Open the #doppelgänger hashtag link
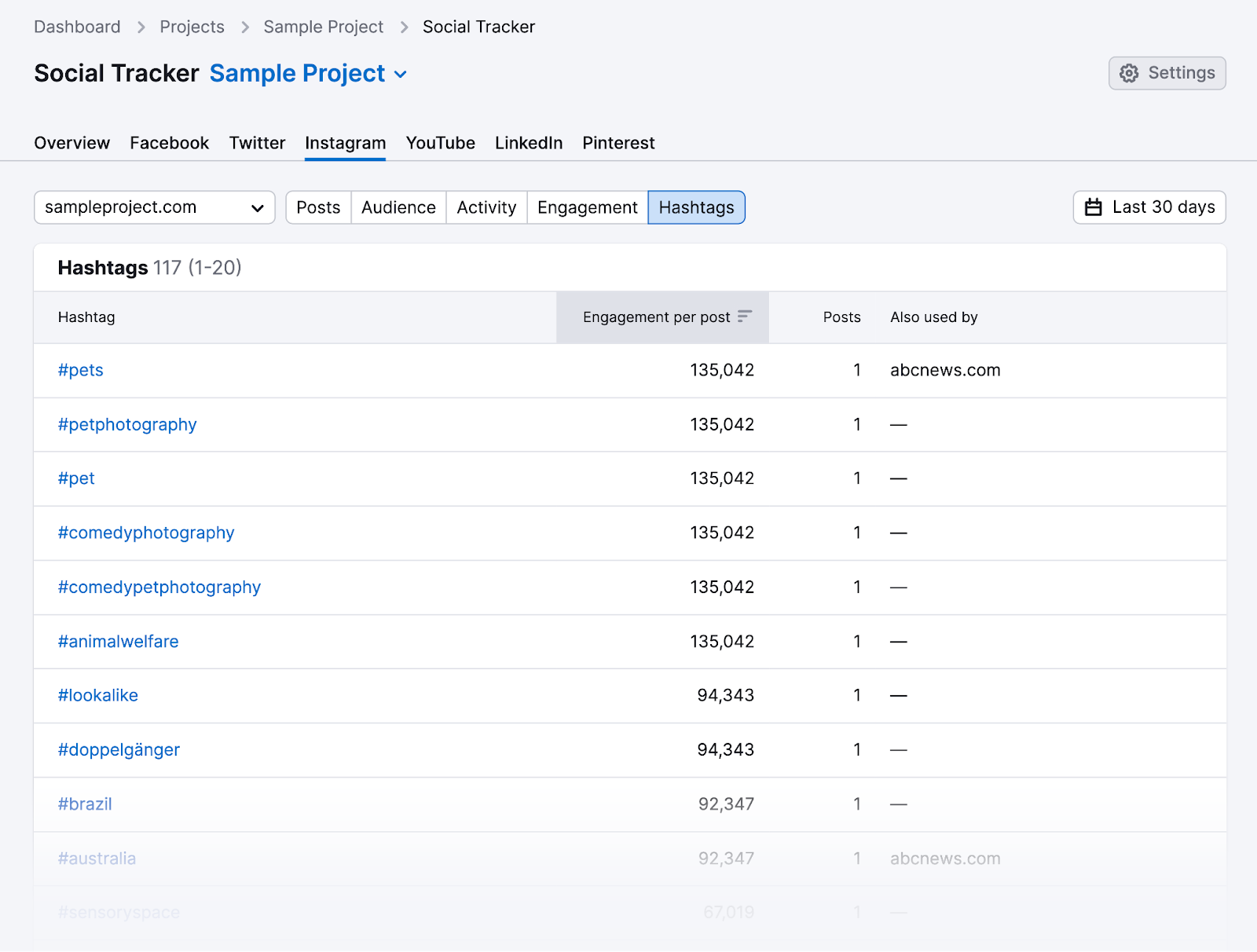1257x952 pixels. pos(119,749)
